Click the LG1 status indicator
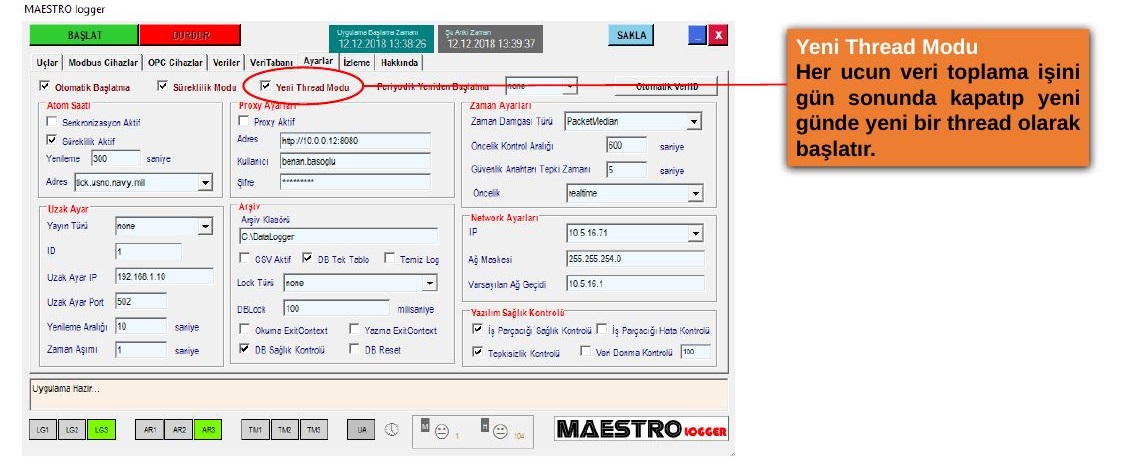Image resolution: width=1134 pixels, height=469 pixels. [x=43, y=430]
